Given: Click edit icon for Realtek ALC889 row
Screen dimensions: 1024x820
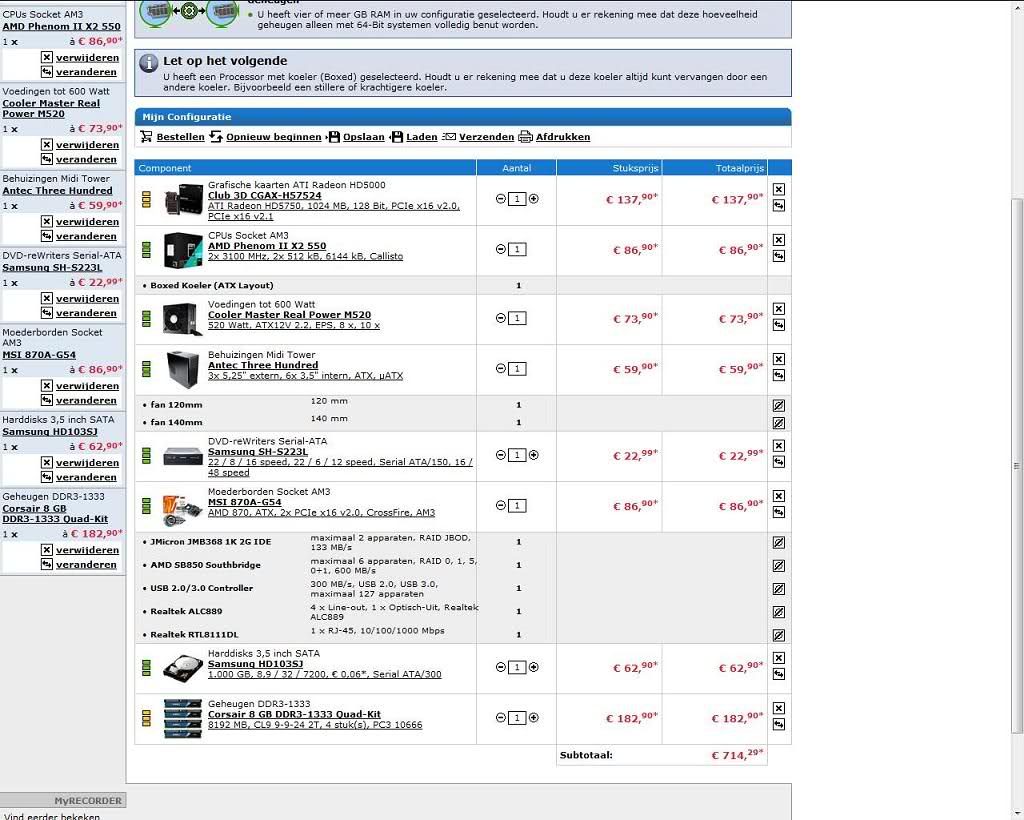Looking at the screenshot, I should coord(779,612).
